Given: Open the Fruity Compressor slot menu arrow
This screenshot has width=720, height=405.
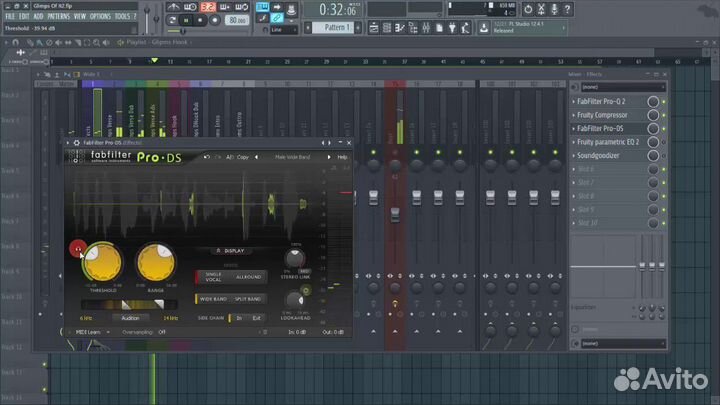Looking at the screenshot, I should coord(575,115).
